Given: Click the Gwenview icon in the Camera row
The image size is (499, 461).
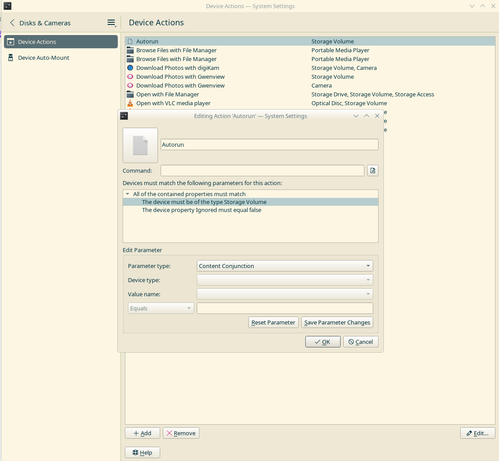Looking at the screenshot, I should (x=130, y=85).
